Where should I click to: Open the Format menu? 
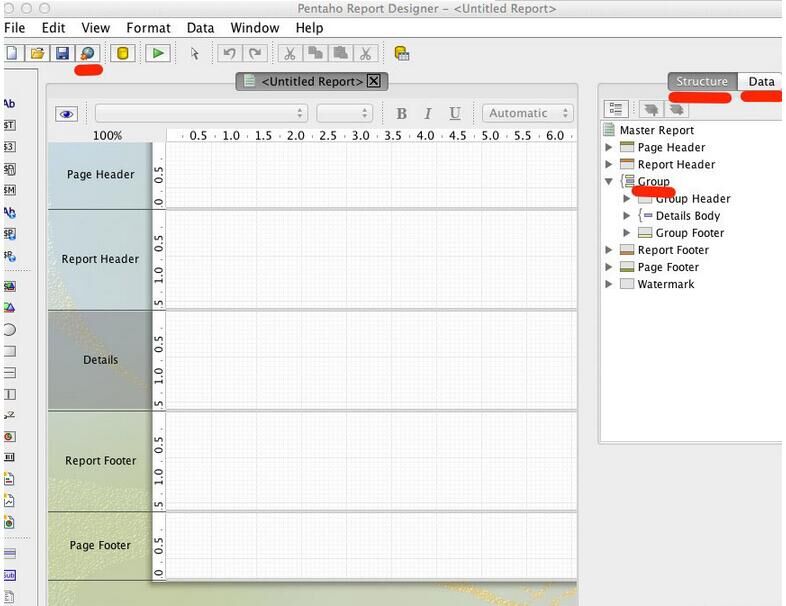click(148, 28)
